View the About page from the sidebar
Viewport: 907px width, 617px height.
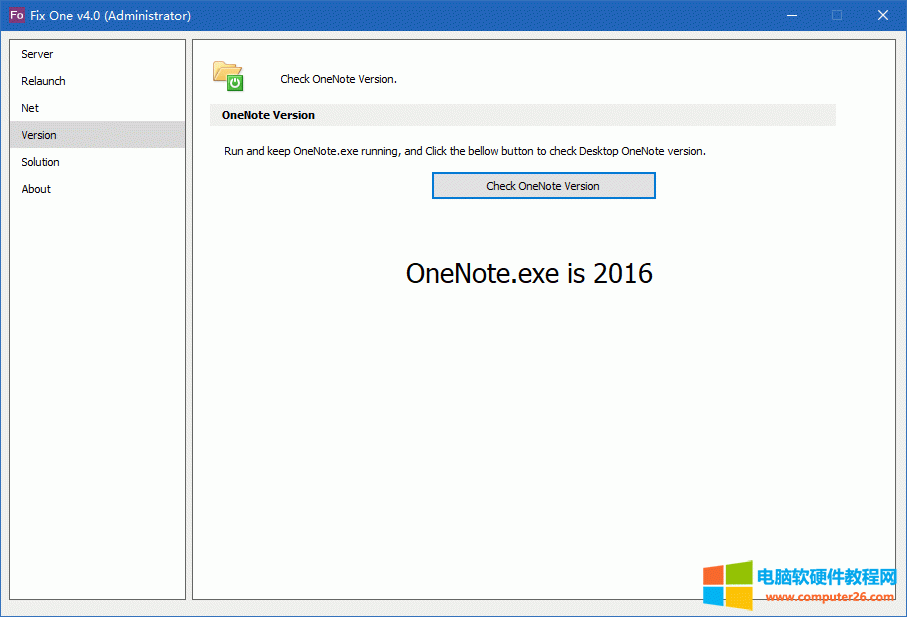(x=36, y=189)
